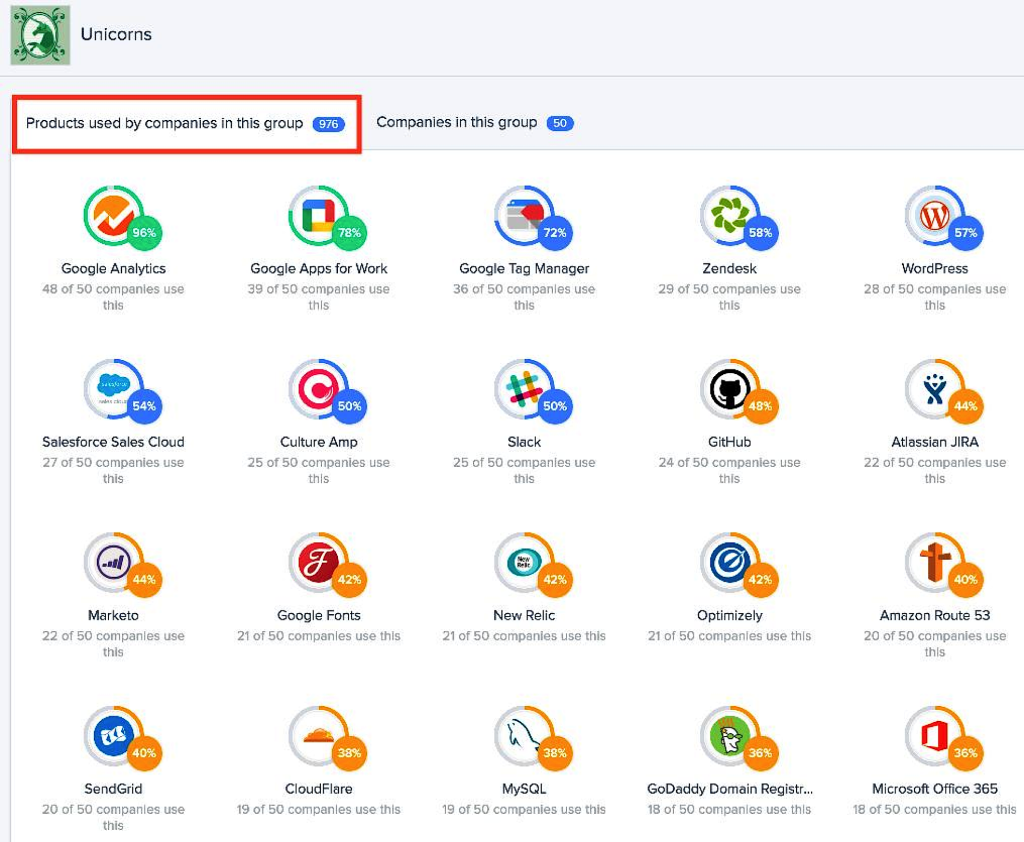Select the Culture Amp icon
1024x842 pixels.
[x=319, y=389]
